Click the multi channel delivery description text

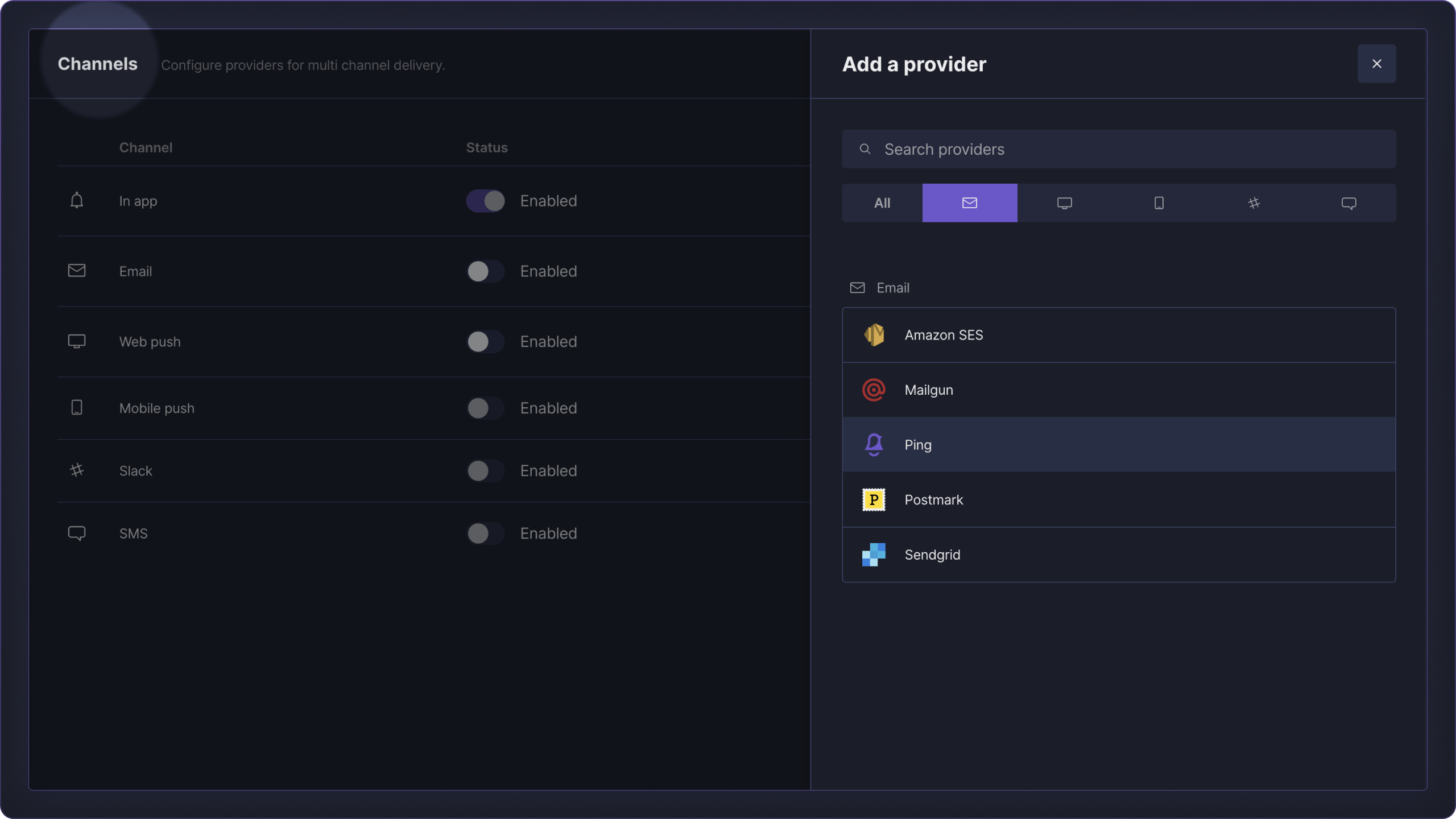tap(303, 65)
